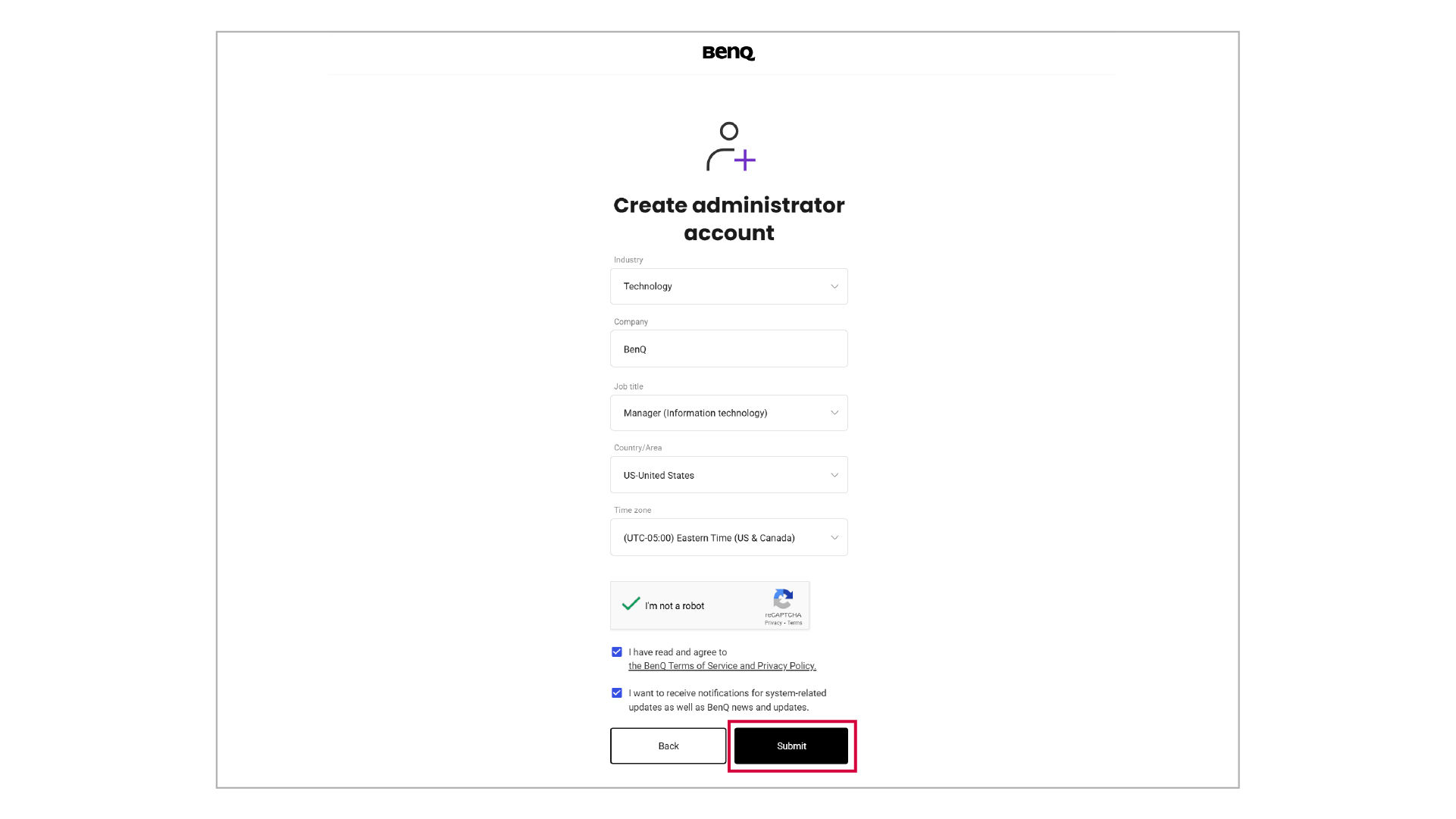Click the chevron arrow in the Job title field
This screenshot has height=819, width=1456.
pyautogui.click(x=834, y=413)
